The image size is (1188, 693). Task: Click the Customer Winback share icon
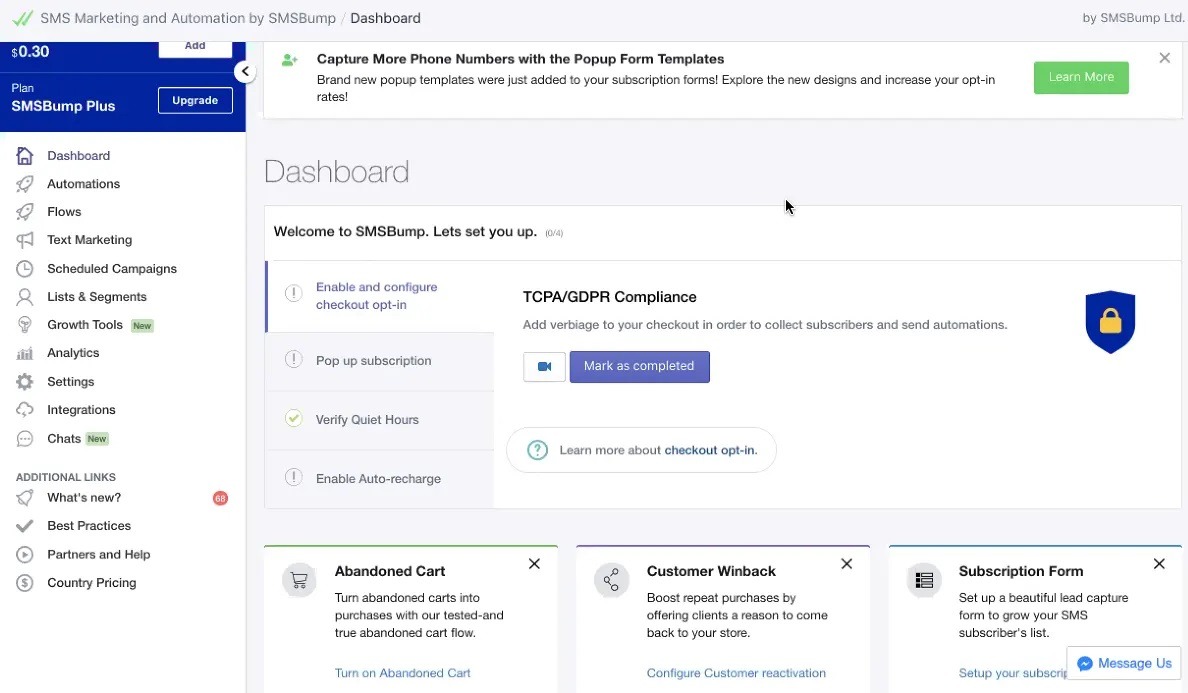[x=611, y=580]
